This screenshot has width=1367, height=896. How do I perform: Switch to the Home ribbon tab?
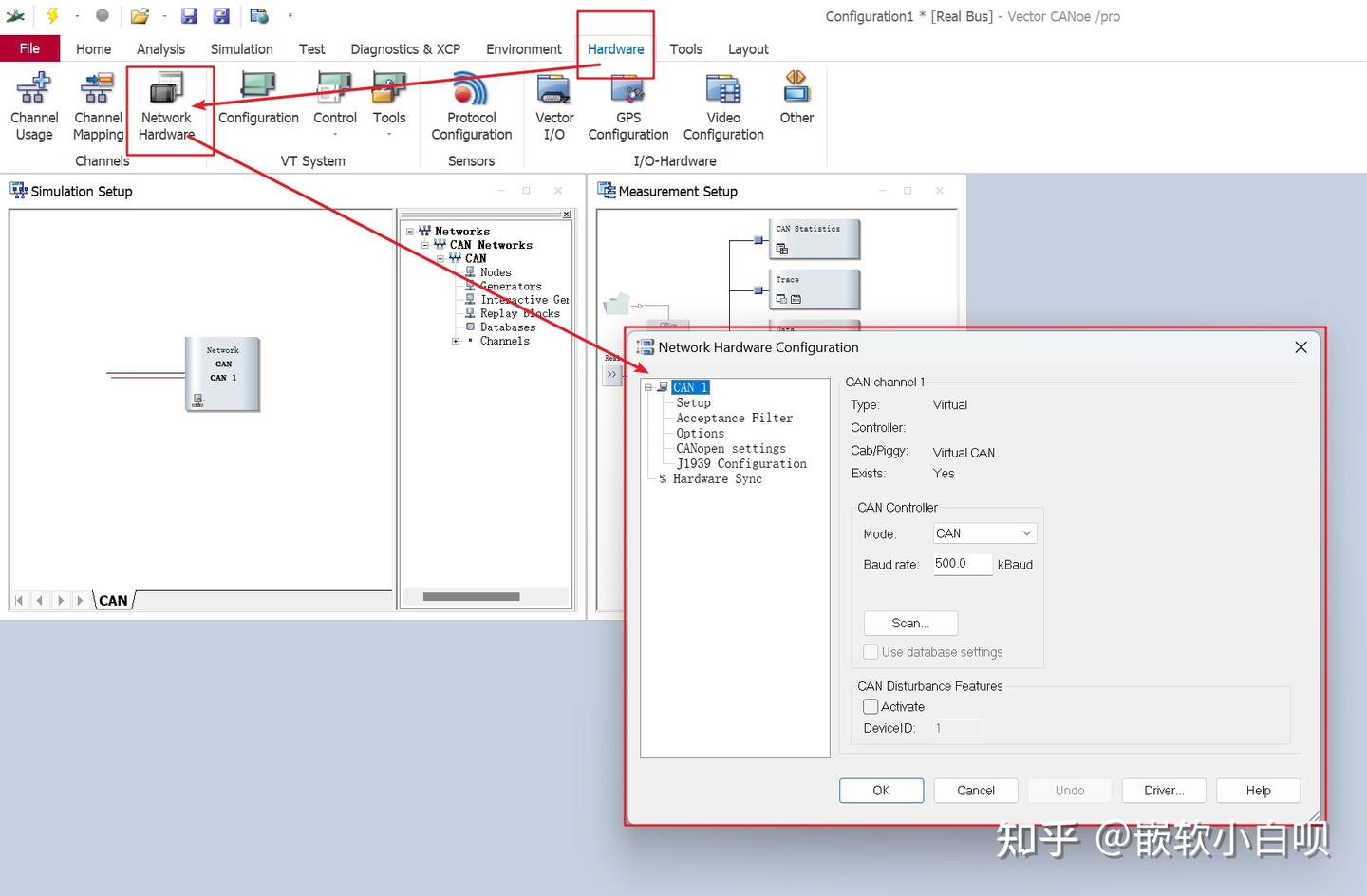coord(93,49)
